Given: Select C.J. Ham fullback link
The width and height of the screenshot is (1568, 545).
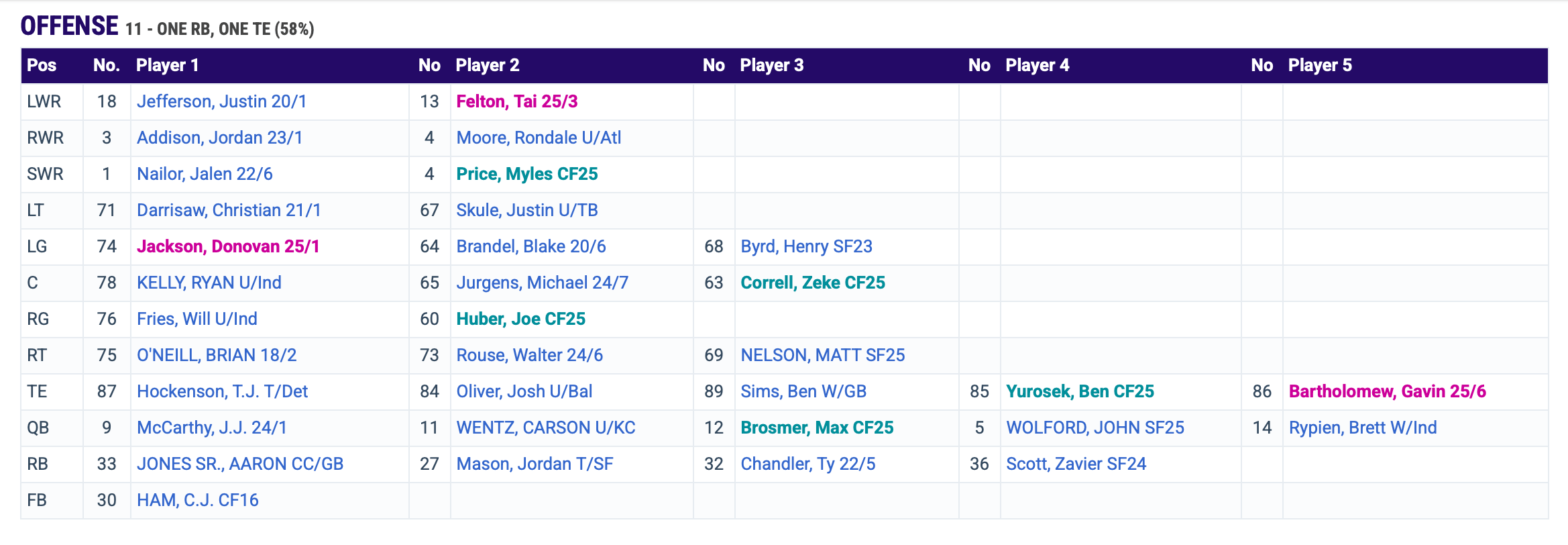Looking at the screenshot, I should click(197, 500).
